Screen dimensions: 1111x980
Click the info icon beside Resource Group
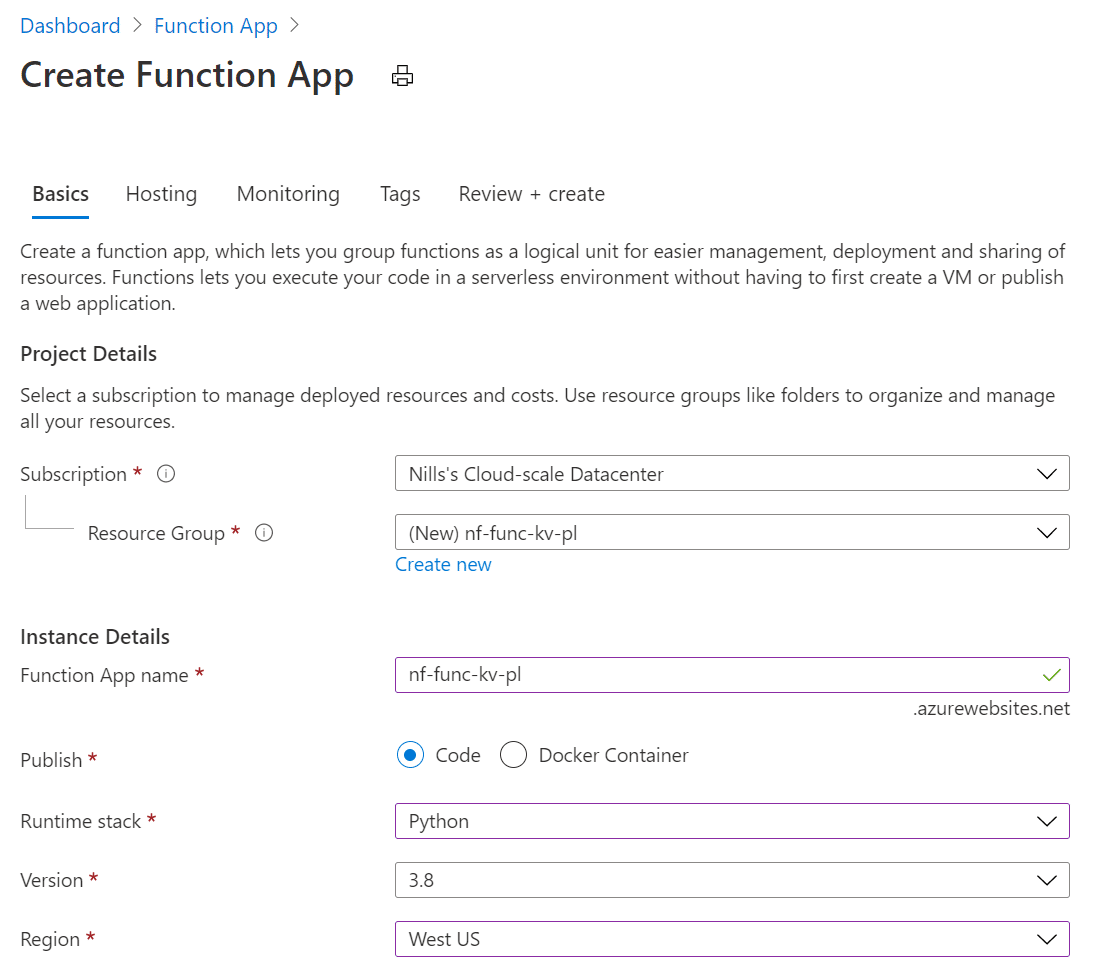pyautogui.click(x=263, y=533)
